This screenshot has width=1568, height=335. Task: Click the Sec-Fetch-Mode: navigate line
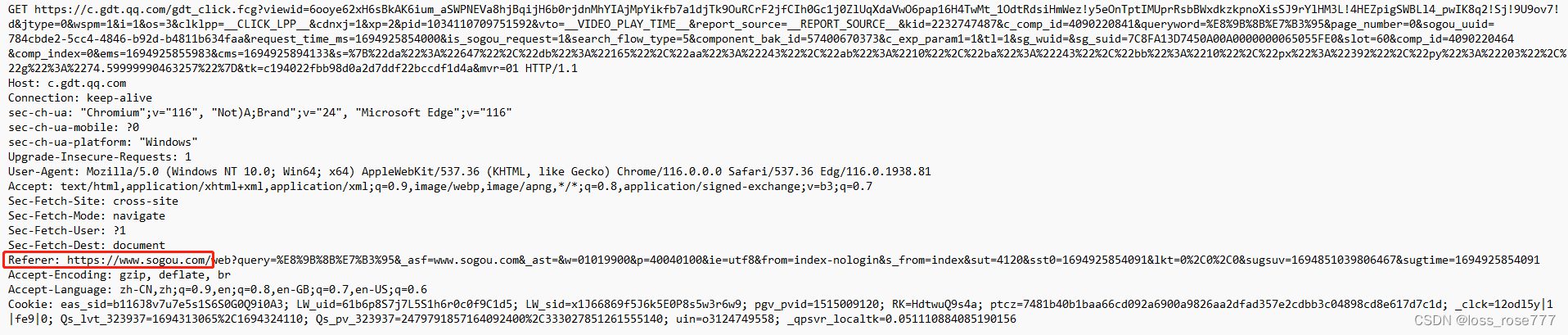coord(87,215)
